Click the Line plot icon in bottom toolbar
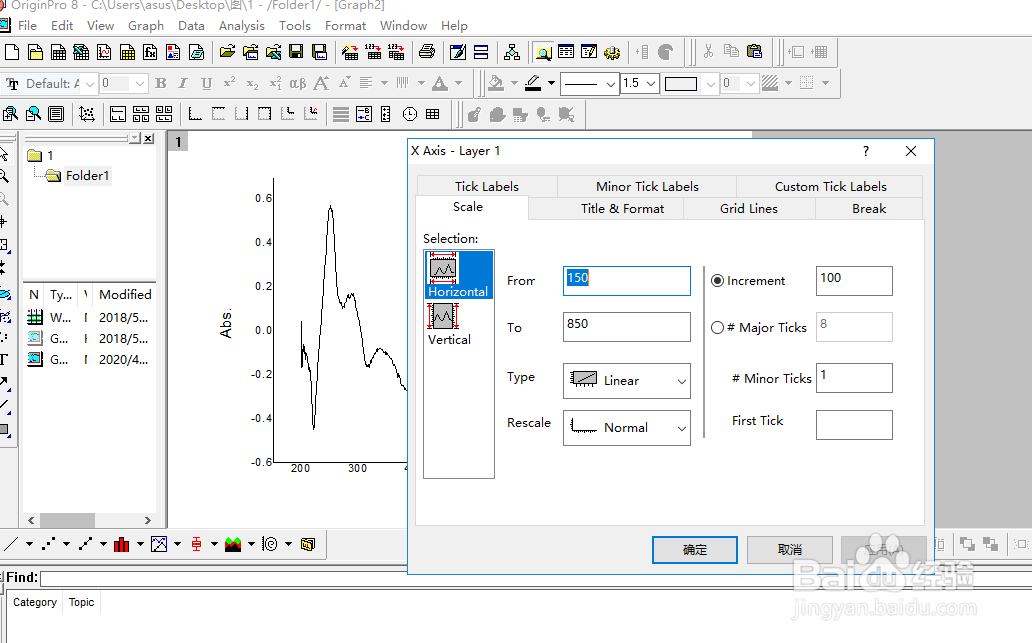 tap(11, 544)
